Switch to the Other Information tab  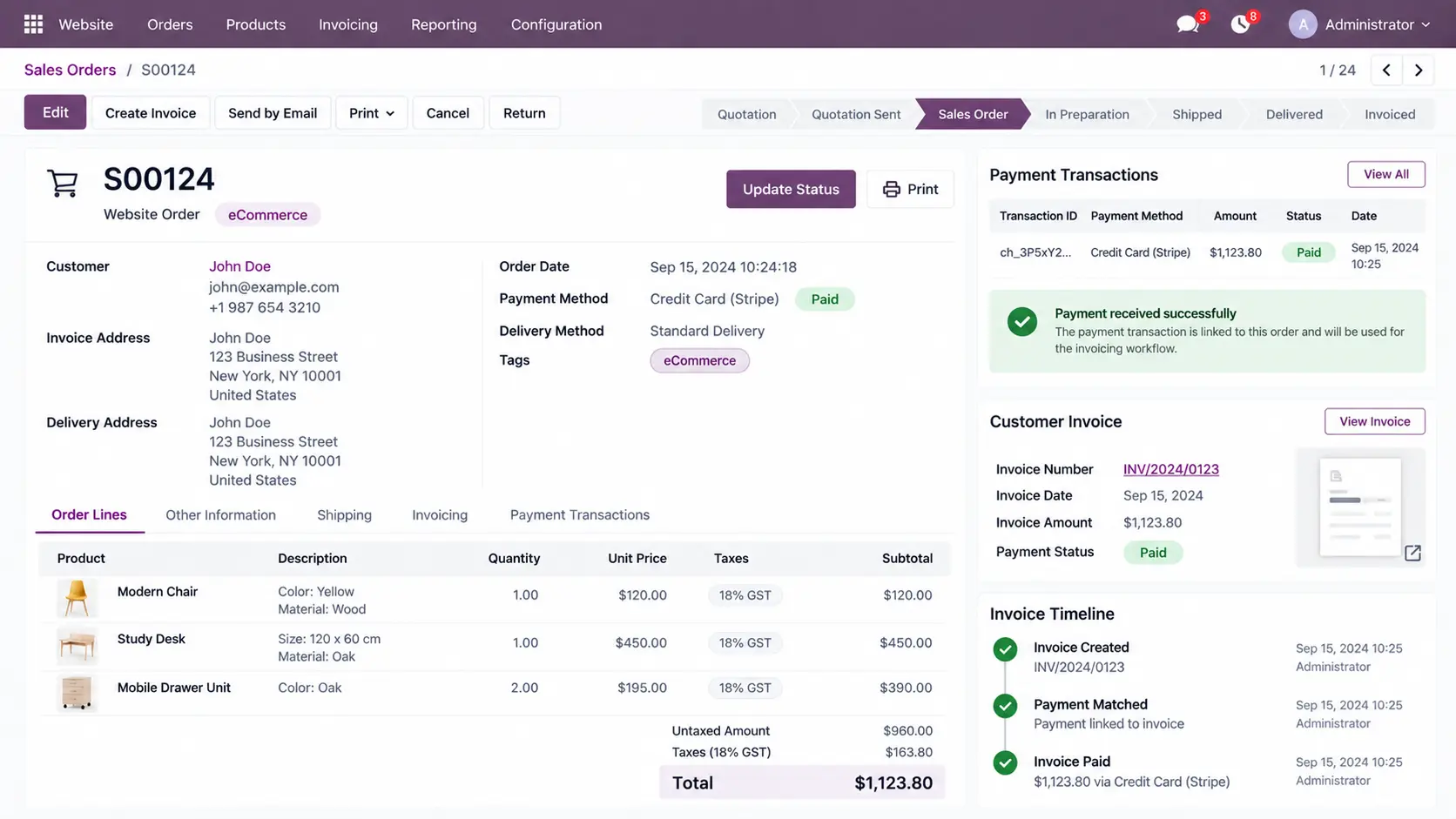click(x=220, y=515)
